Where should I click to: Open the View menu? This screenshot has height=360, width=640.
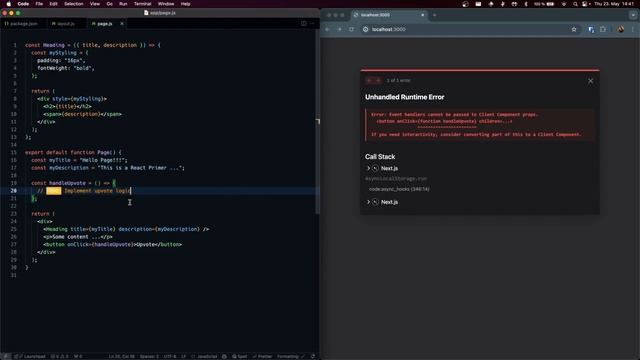(x=95, y=4)
